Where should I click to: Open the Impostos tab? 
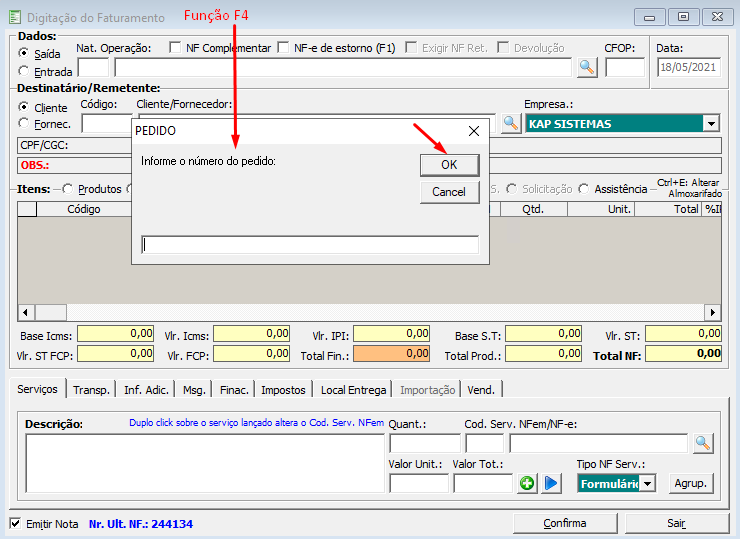[x=283, y=390]
